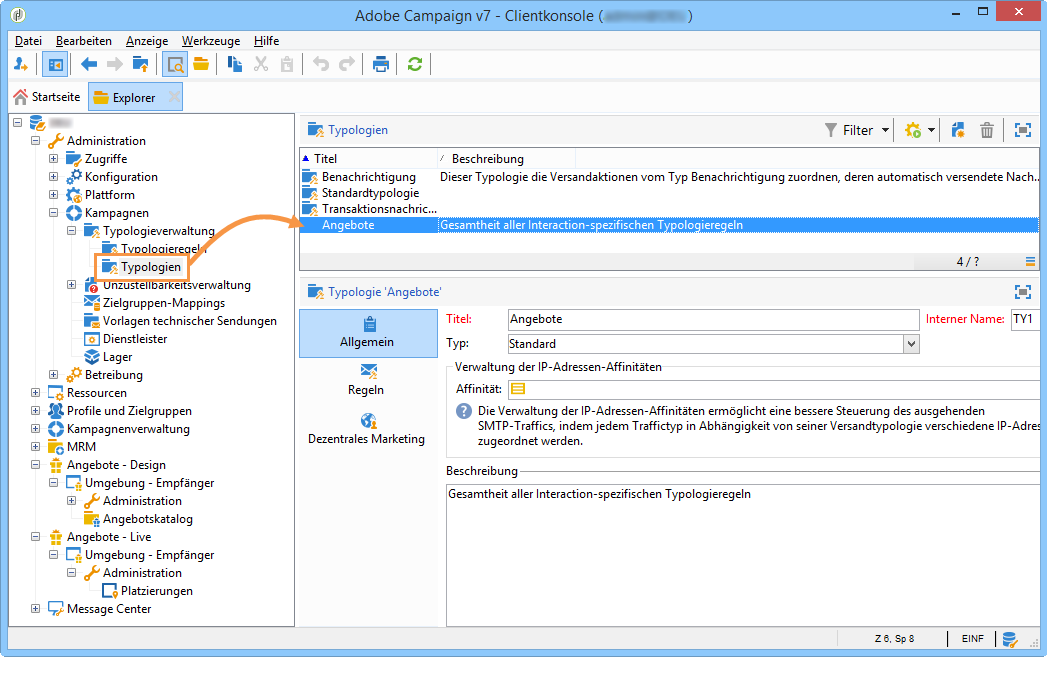Click the cut scissors icon
Viewport: 1047px width, 682px height.
pos(261,64)
